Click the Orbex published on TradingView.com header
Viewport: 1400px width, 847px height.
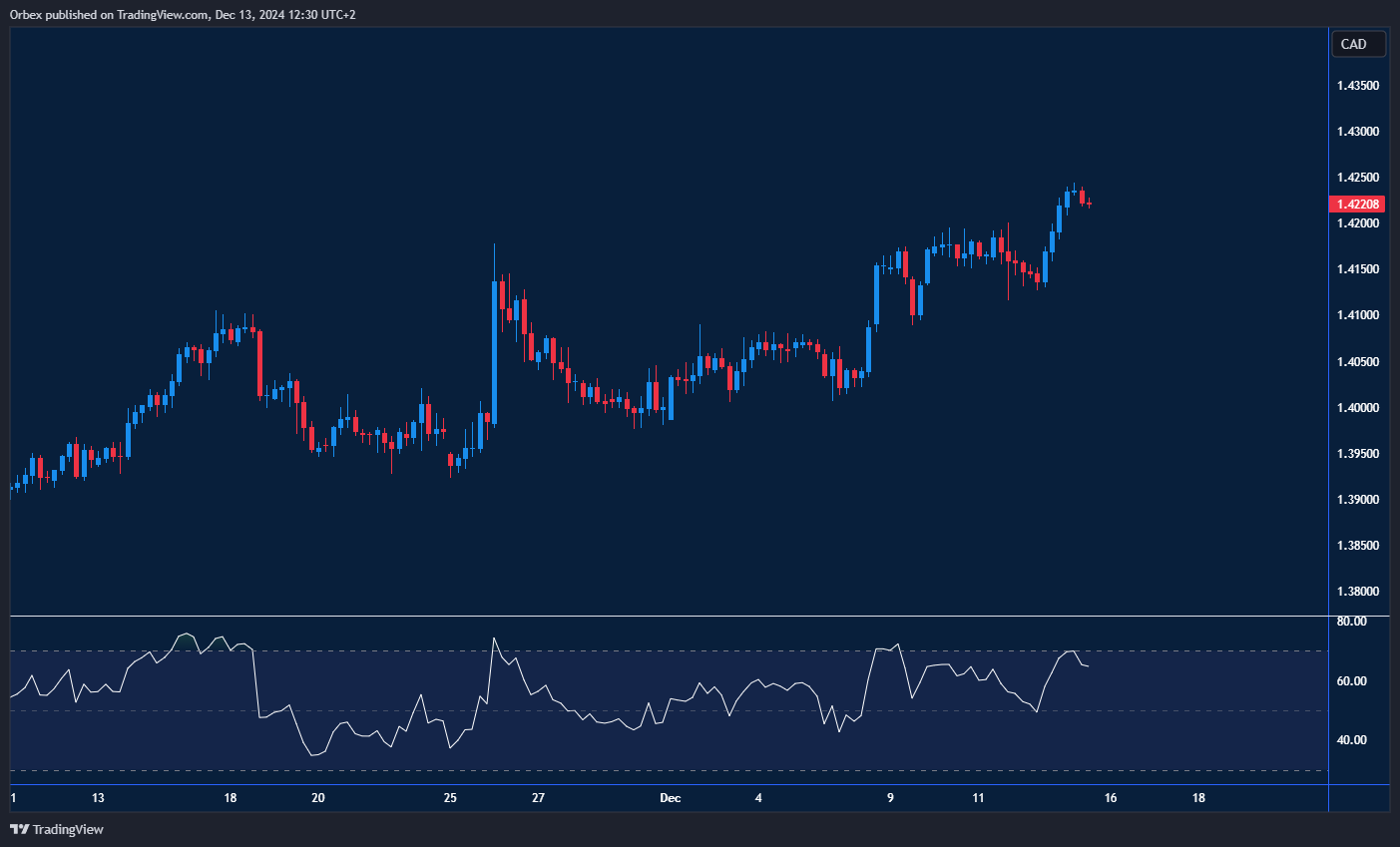(182, 14)
